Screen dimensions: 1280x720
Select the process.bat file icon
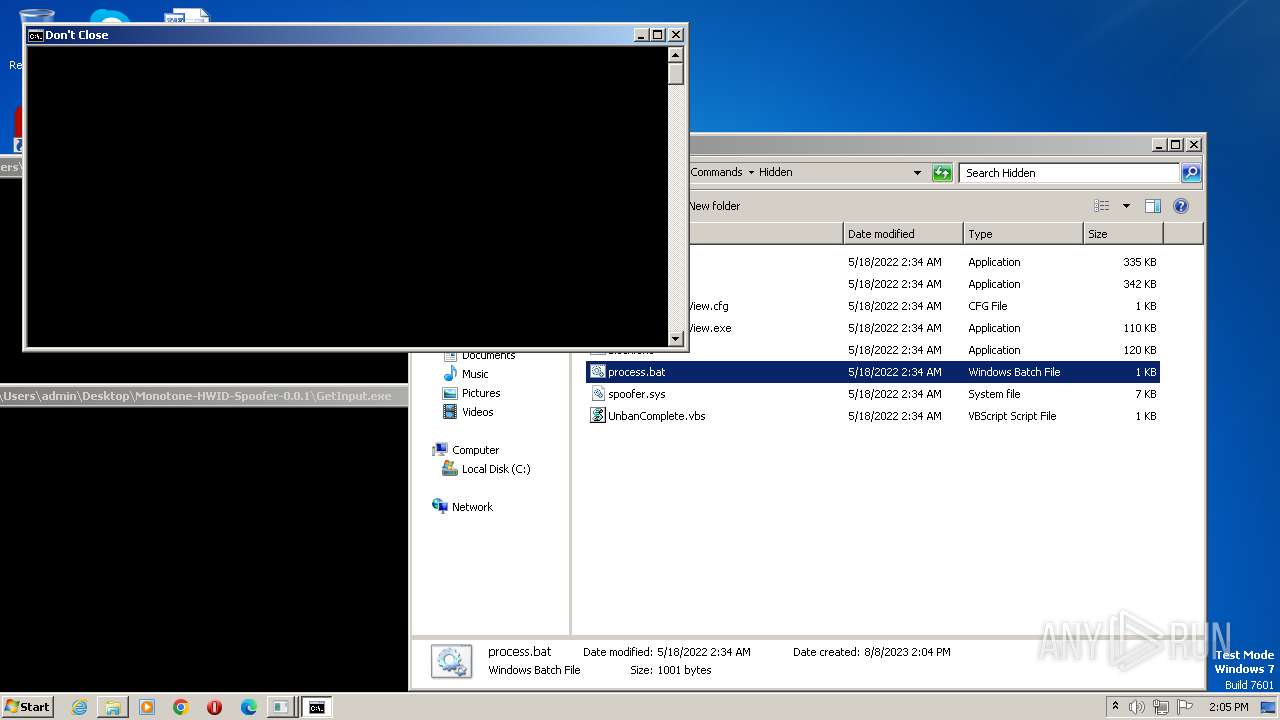pyautogui.click(x=597, y=372)
